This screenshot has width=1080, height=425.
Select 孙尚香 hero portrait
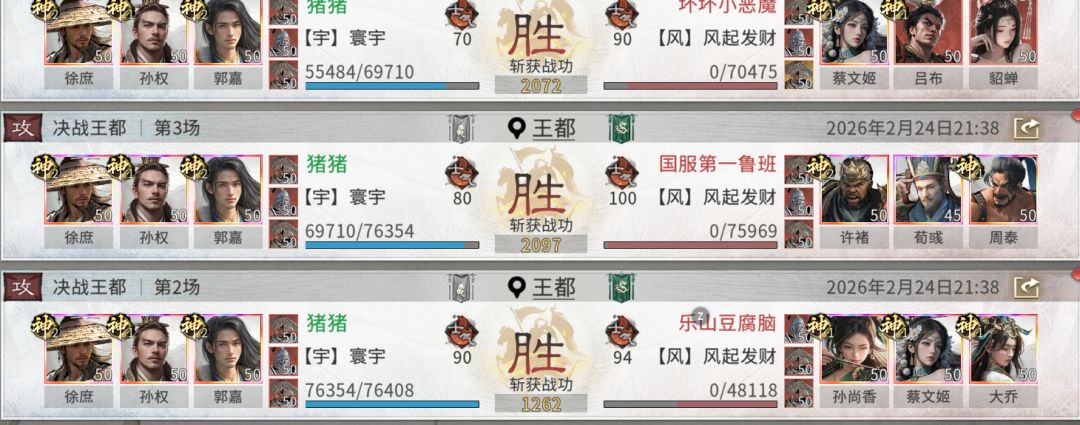(854, 349)
